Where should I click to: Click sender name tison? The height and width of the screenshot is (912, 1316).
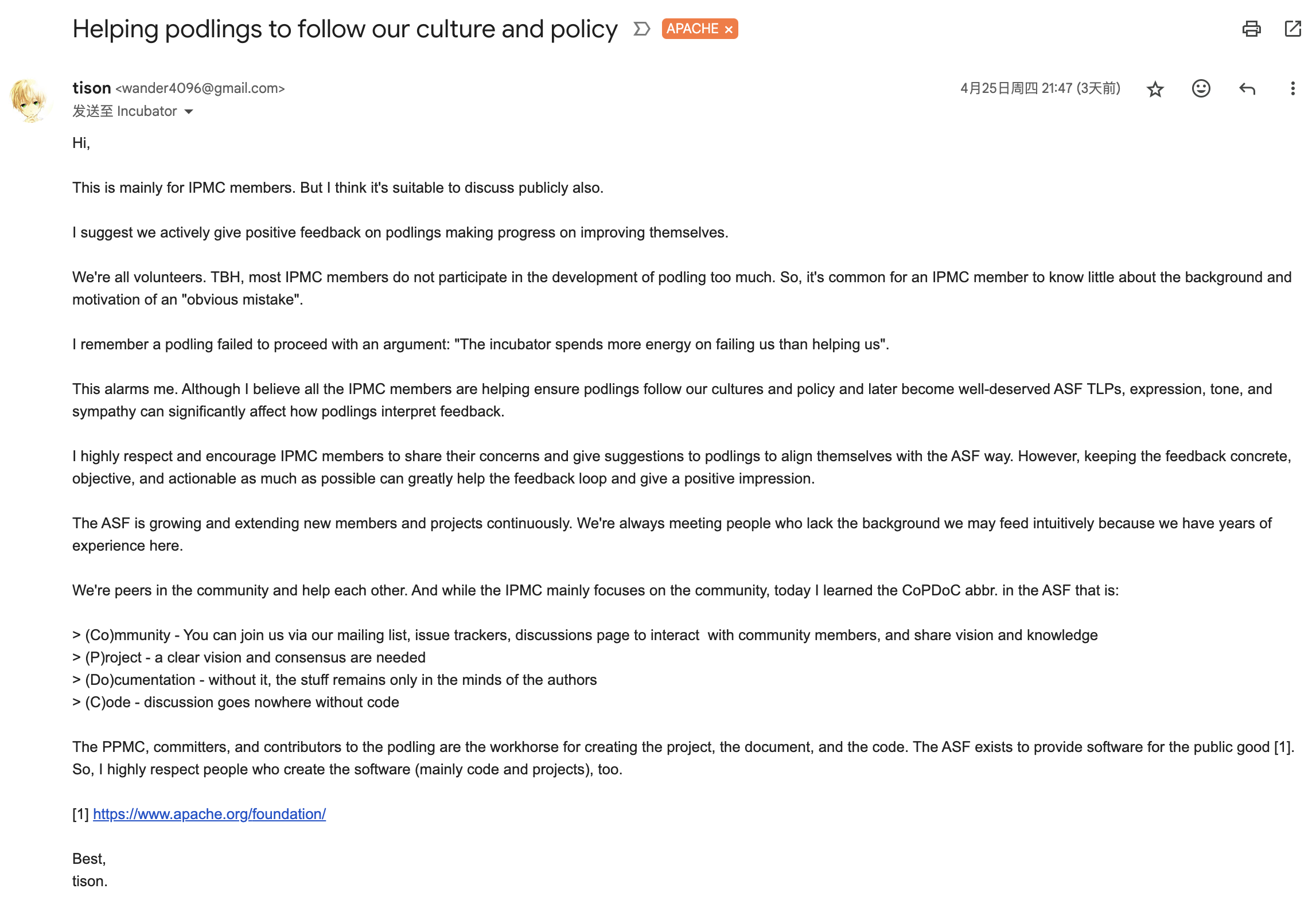(x=91, y=88)
